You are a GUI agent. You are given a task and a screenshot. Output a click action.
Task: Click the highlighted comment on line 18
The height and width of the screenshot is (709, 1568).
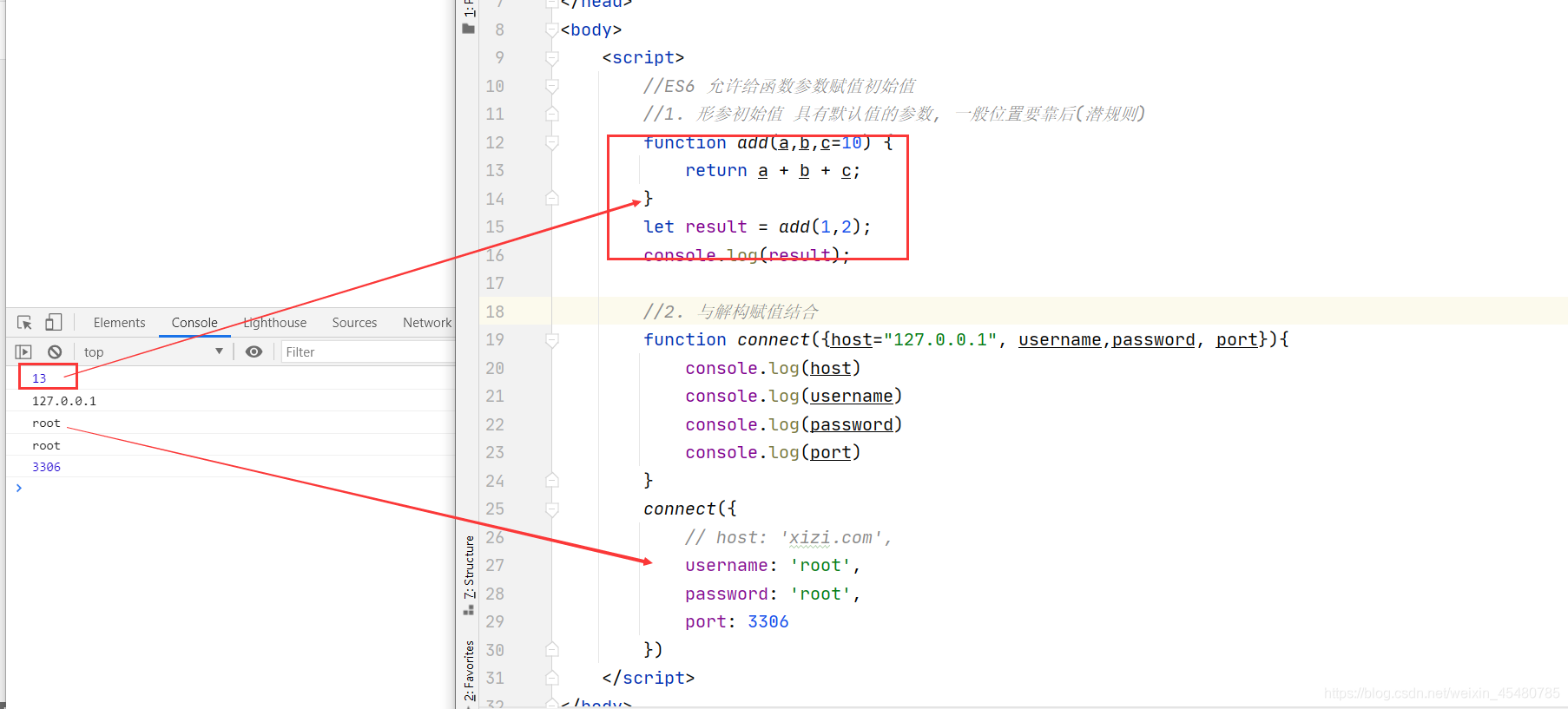pyautogui.click(x=730, y=312)
